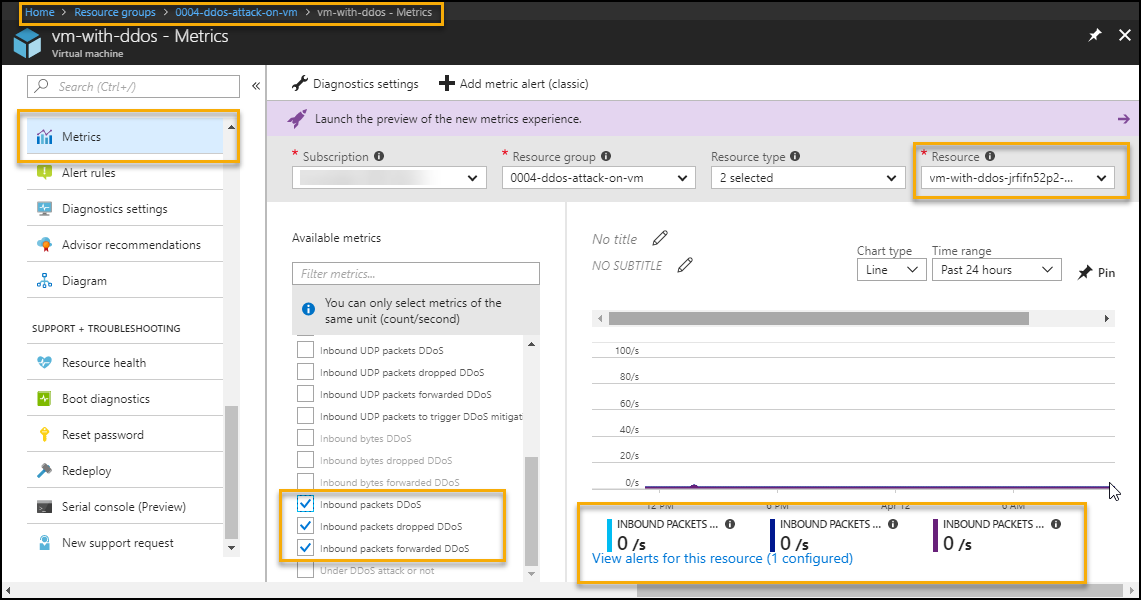Click light blue Inbound Packets legend color bar
The height and width of the screenshot is (600, 1141).
coord(610,535)
